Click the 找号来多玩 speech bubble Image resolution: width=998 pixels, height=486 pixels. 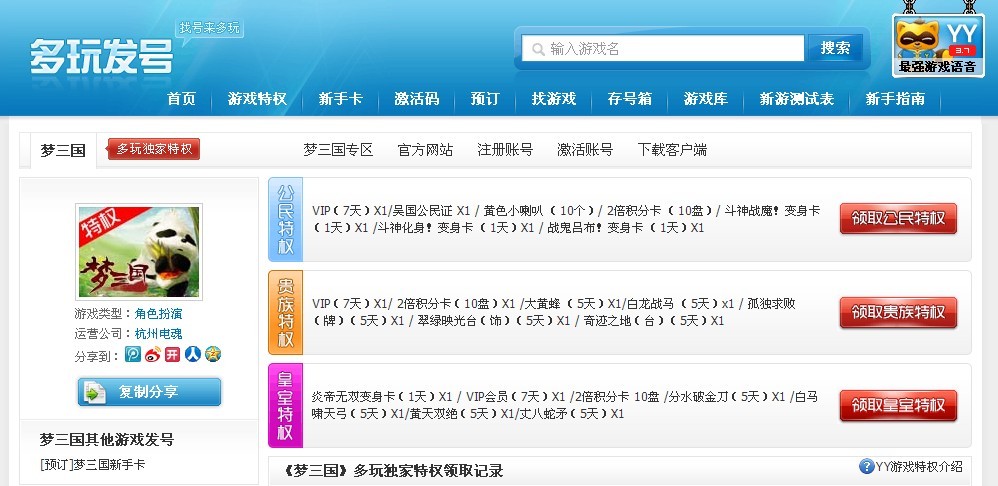[x=209, y=29]
